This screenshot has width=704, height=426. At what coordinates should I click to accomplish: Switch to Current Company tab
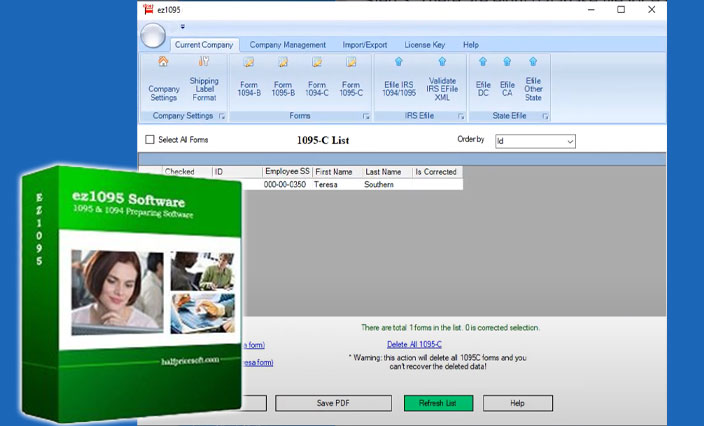[x=204, y=45]
